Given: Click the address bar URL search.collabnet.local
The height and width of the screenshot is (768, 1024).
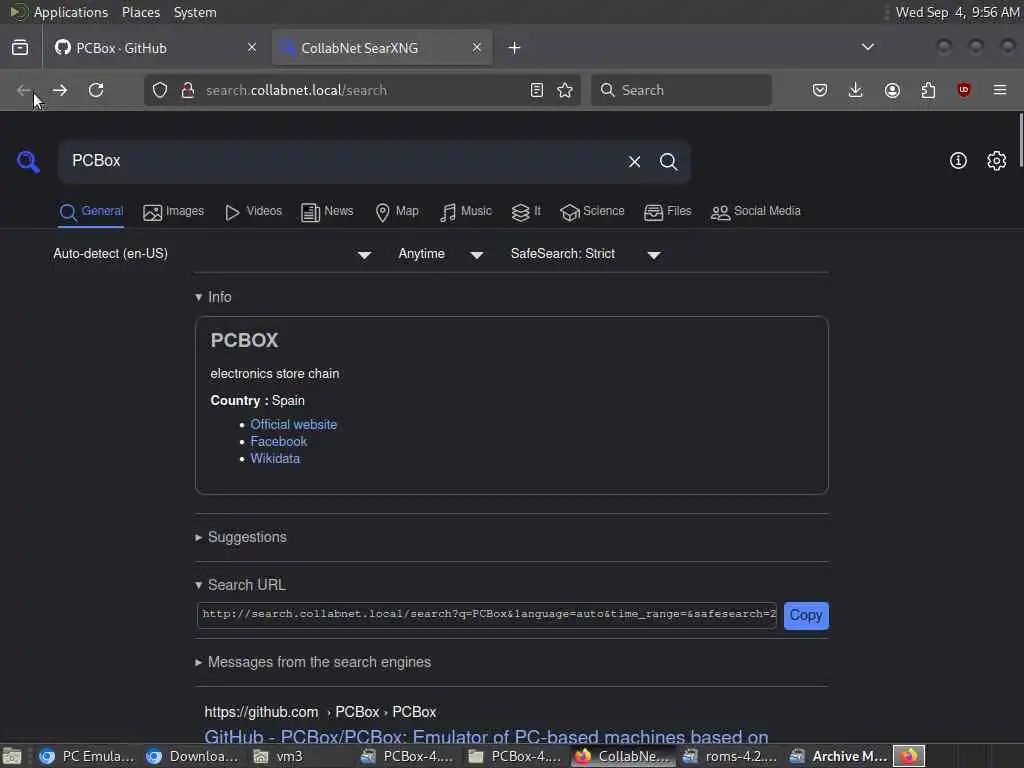Looking at the screenshot, I should [x=296, y=90].
